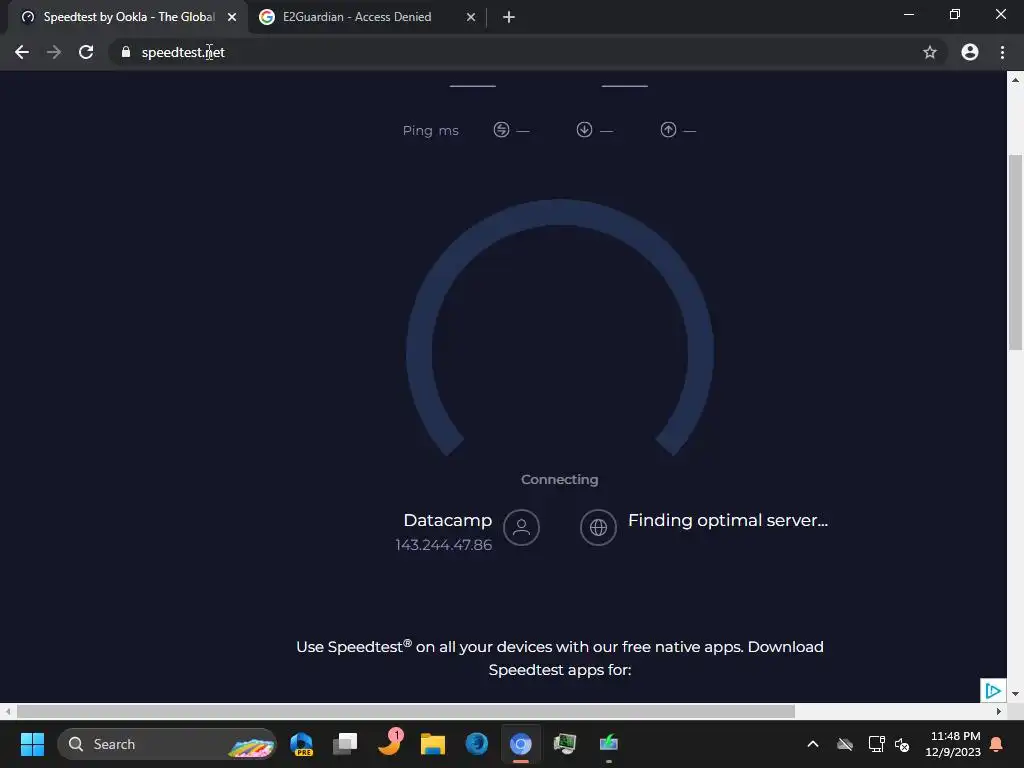The height and width of the screenshot is (768, 1024).
Task: Open the Windows Start menu
Action: pos(32,744)
